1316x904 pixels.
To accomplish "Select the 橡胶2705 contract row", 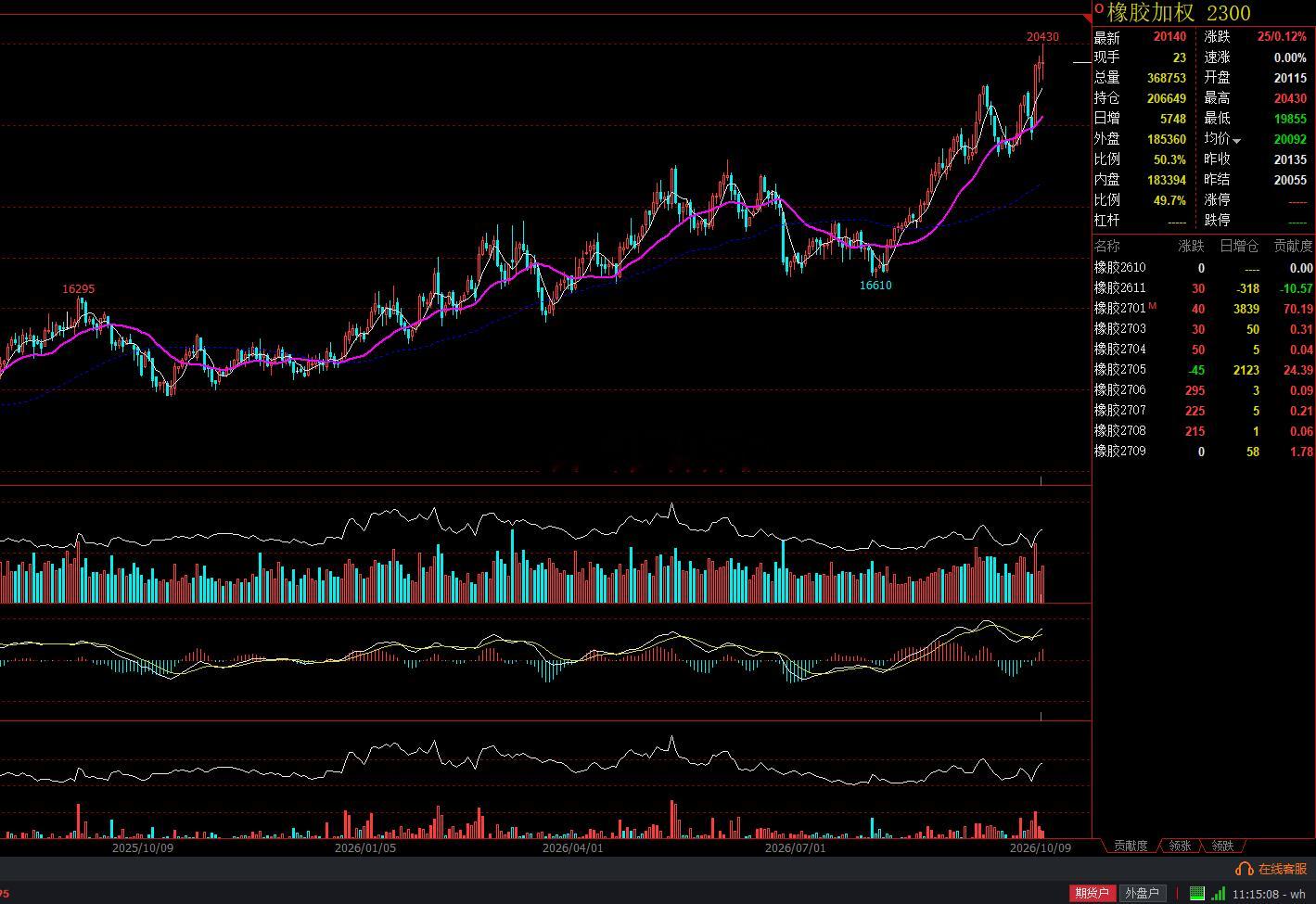I will pyautogui.click(x=1204, y=370).
